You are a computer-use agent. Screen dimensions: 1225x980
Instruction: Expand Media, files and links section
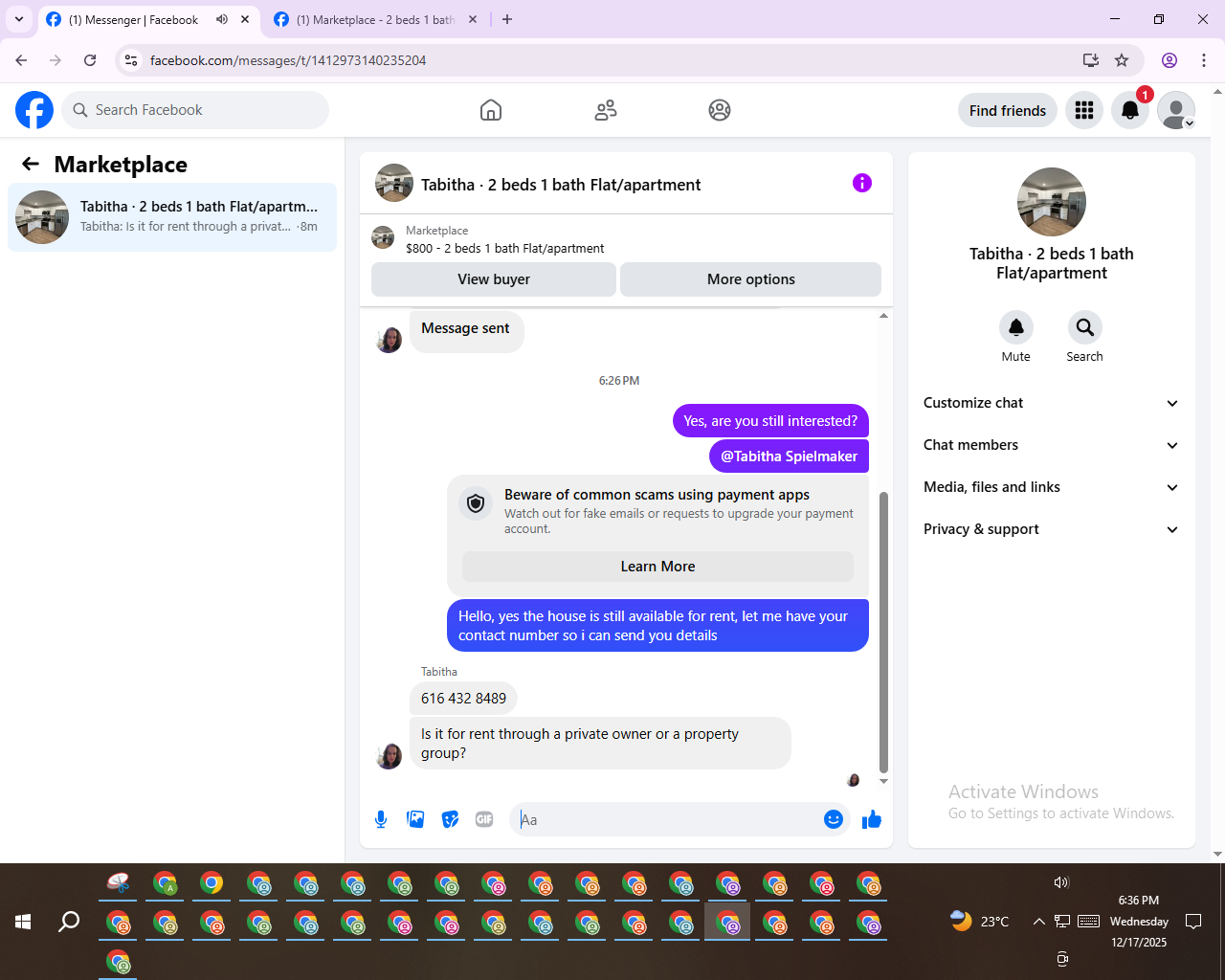(1051, 487)
